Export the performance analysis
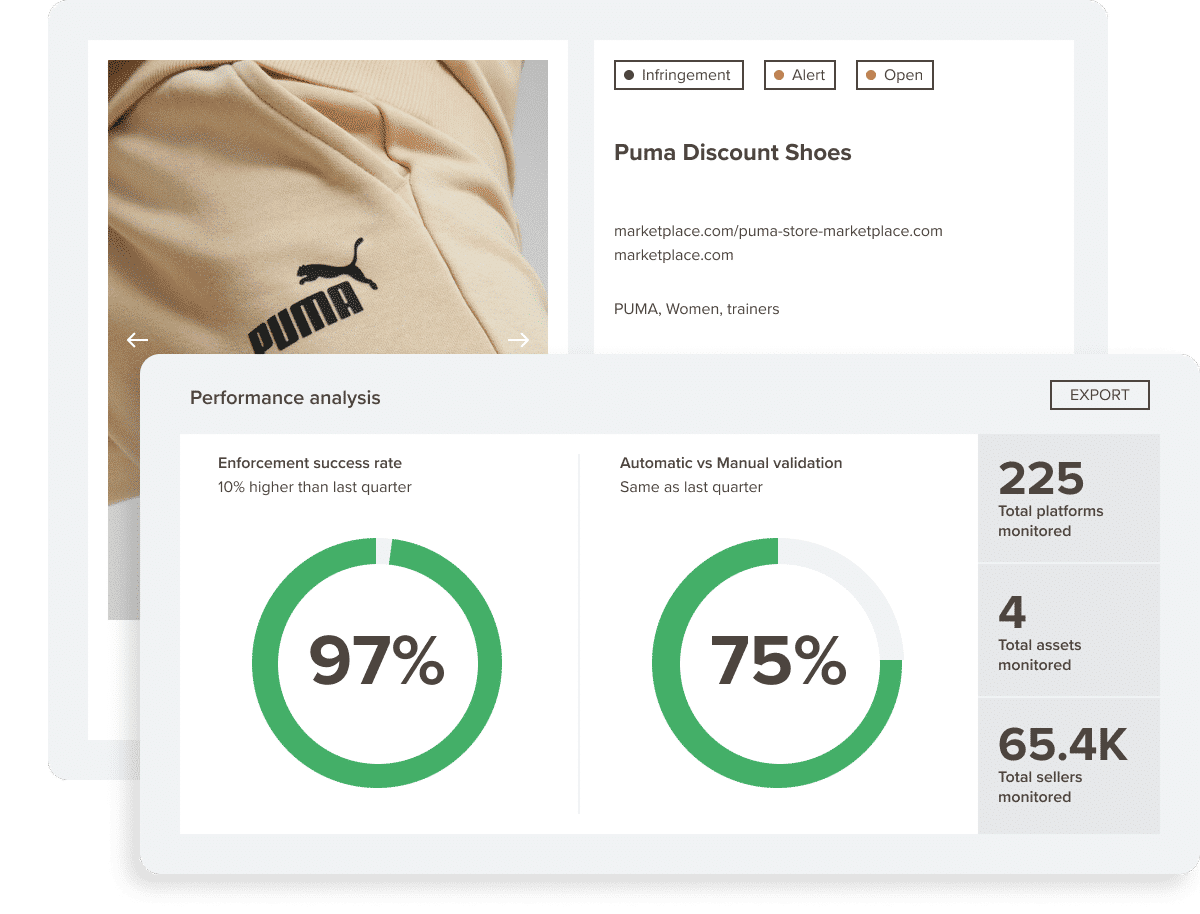 click(x=1099, y=395)
